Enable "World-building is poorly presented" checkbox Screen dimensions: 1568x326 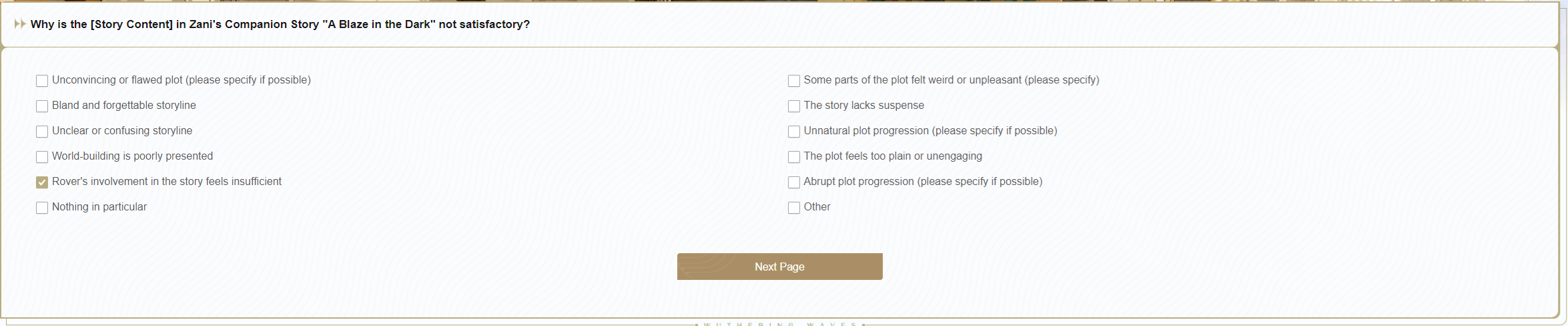tap(42, 157)
